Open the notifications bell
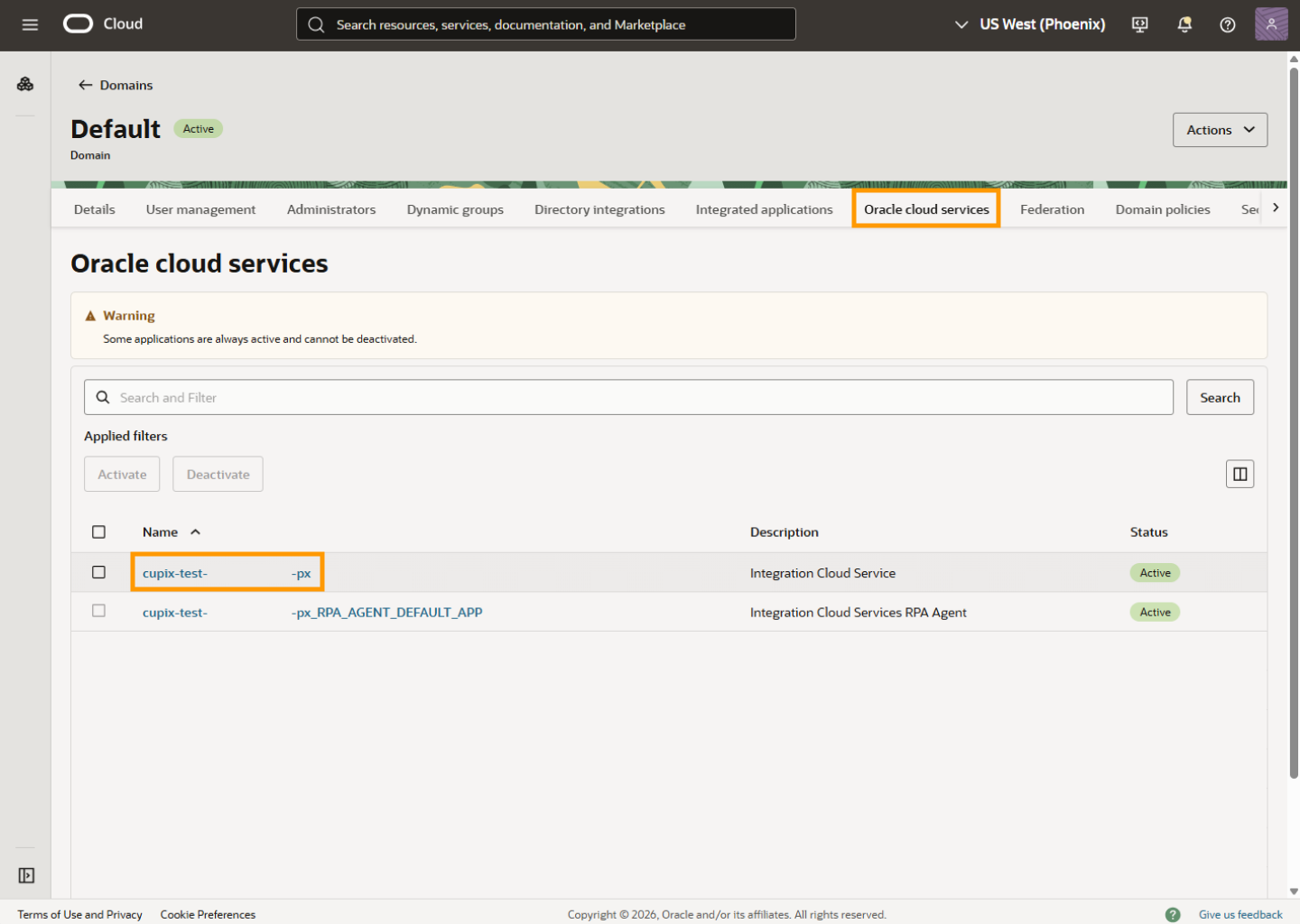 (1184, 24)
